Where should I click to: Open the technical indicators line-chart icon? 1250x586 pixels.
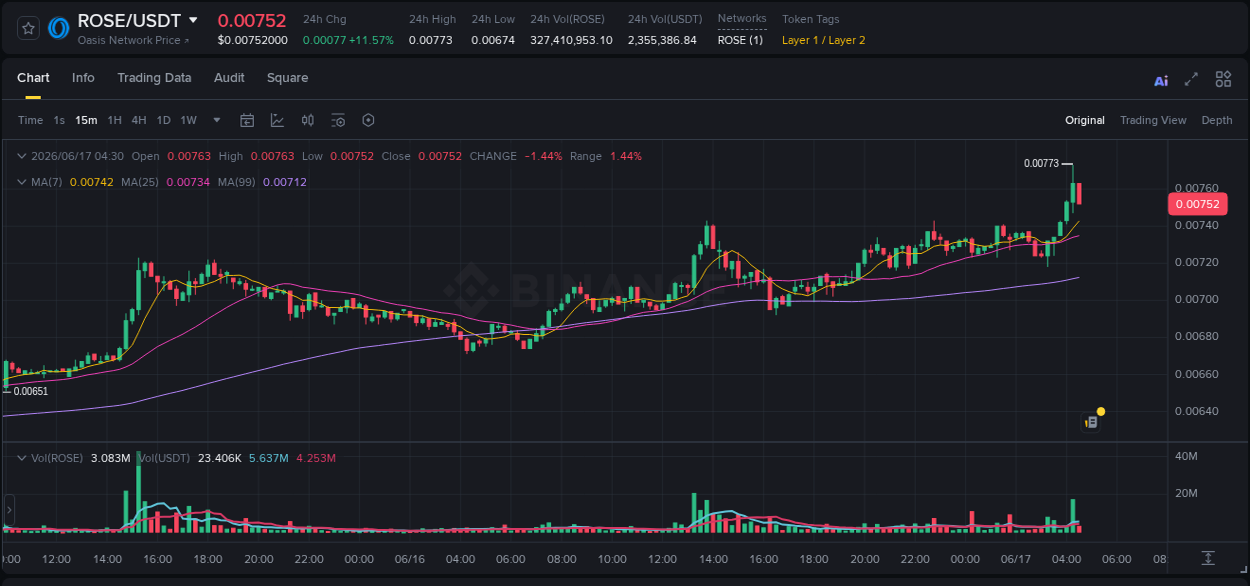(277, 120)
